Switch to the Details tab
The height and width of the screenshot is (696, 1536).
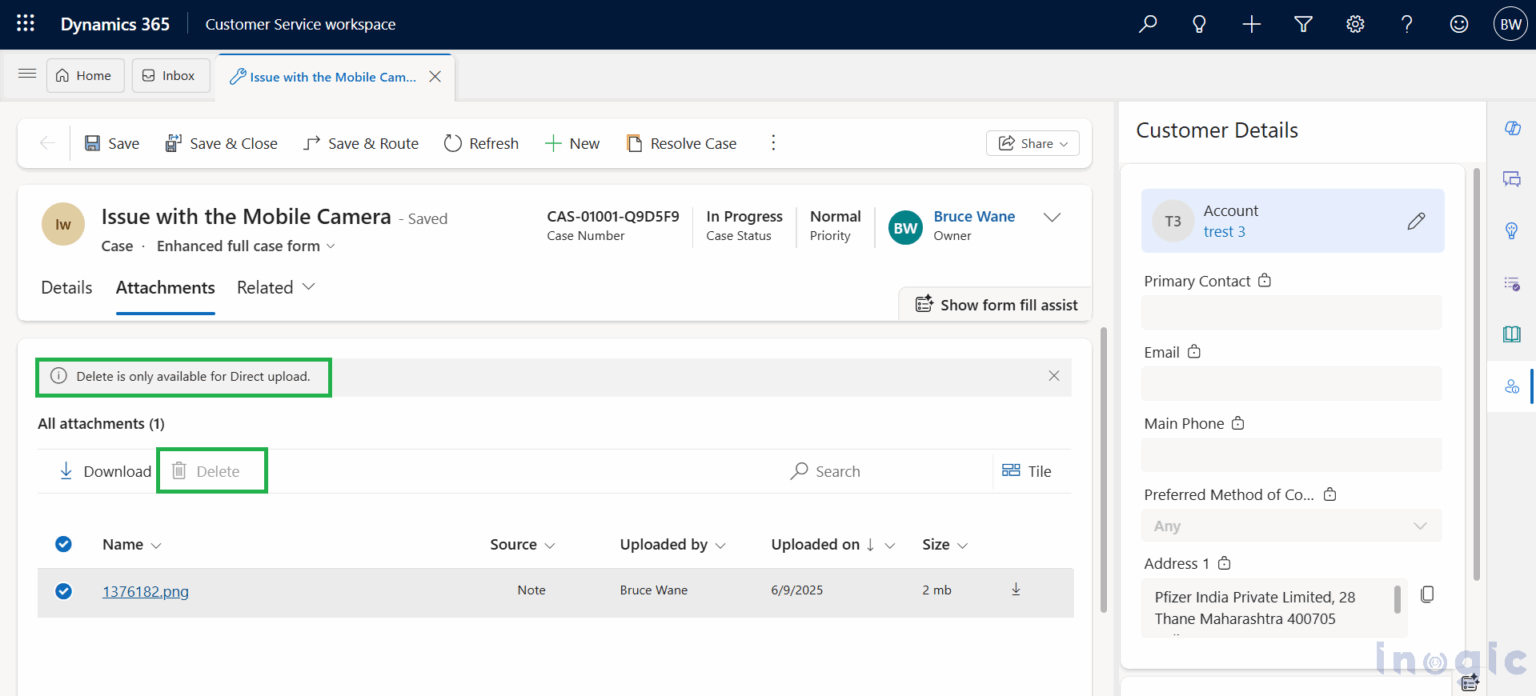click(x=66, y=287)
